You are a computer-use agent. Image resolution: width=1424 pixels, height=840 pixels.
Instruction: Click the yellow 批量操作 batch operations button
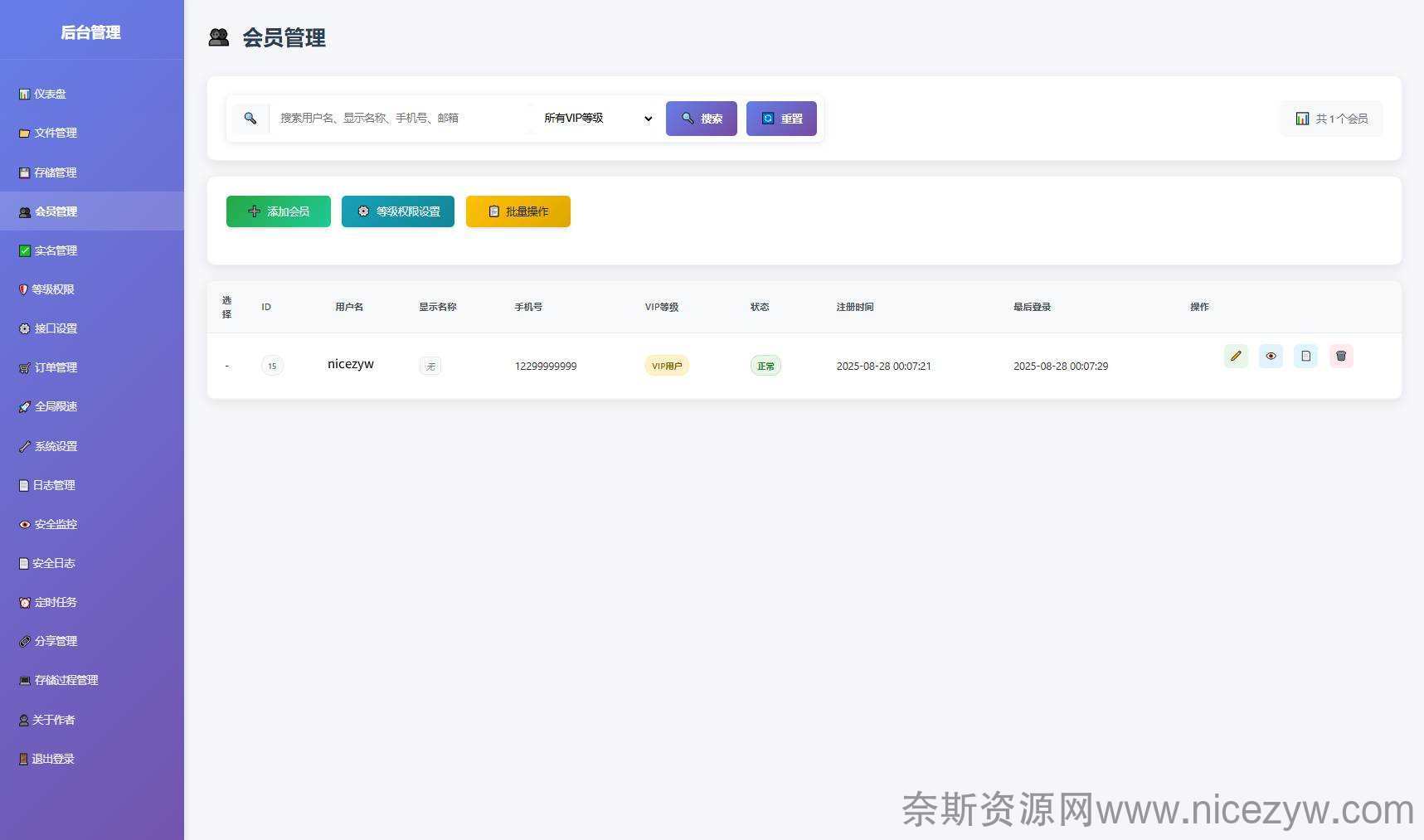[x=518, y=211]
